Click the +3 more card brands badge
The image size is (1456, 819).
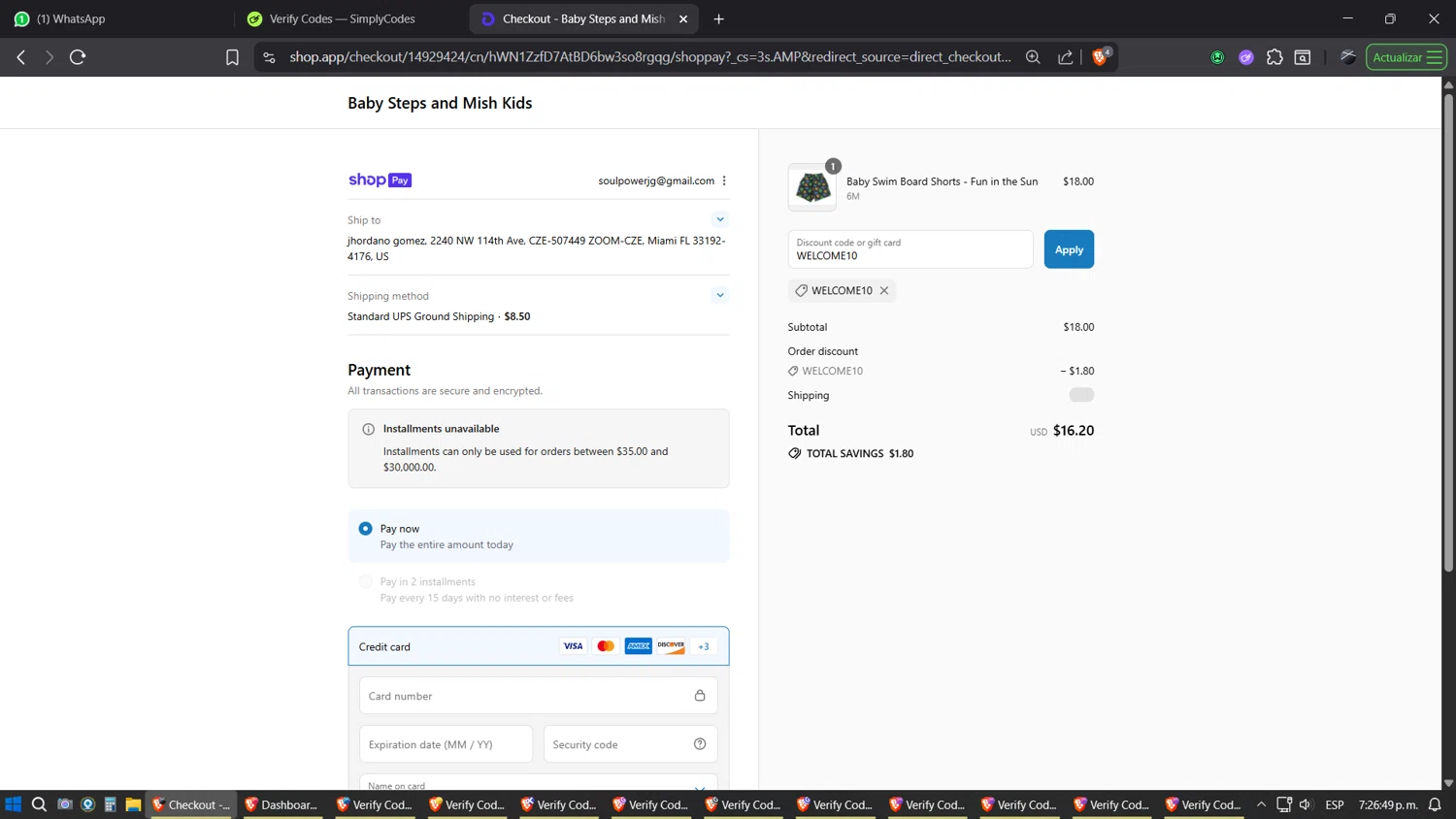pyautogui.click(x=704, y=646)
